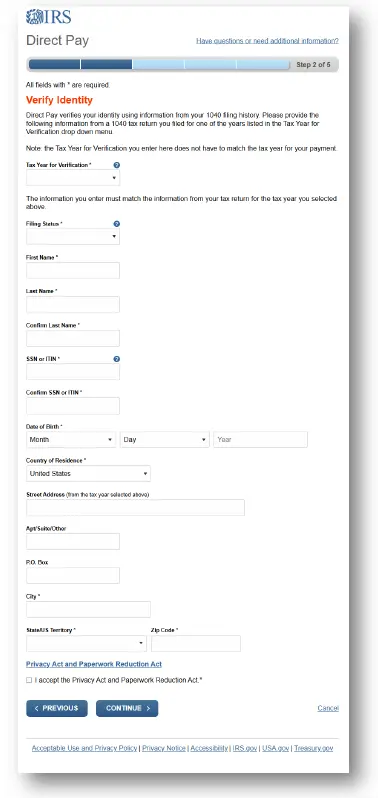Image resolution: width=378 pixels, height=798 pixels.
Task: Tick the Privacy Act acceptance checkbox
Action: [x=29, y=680]
